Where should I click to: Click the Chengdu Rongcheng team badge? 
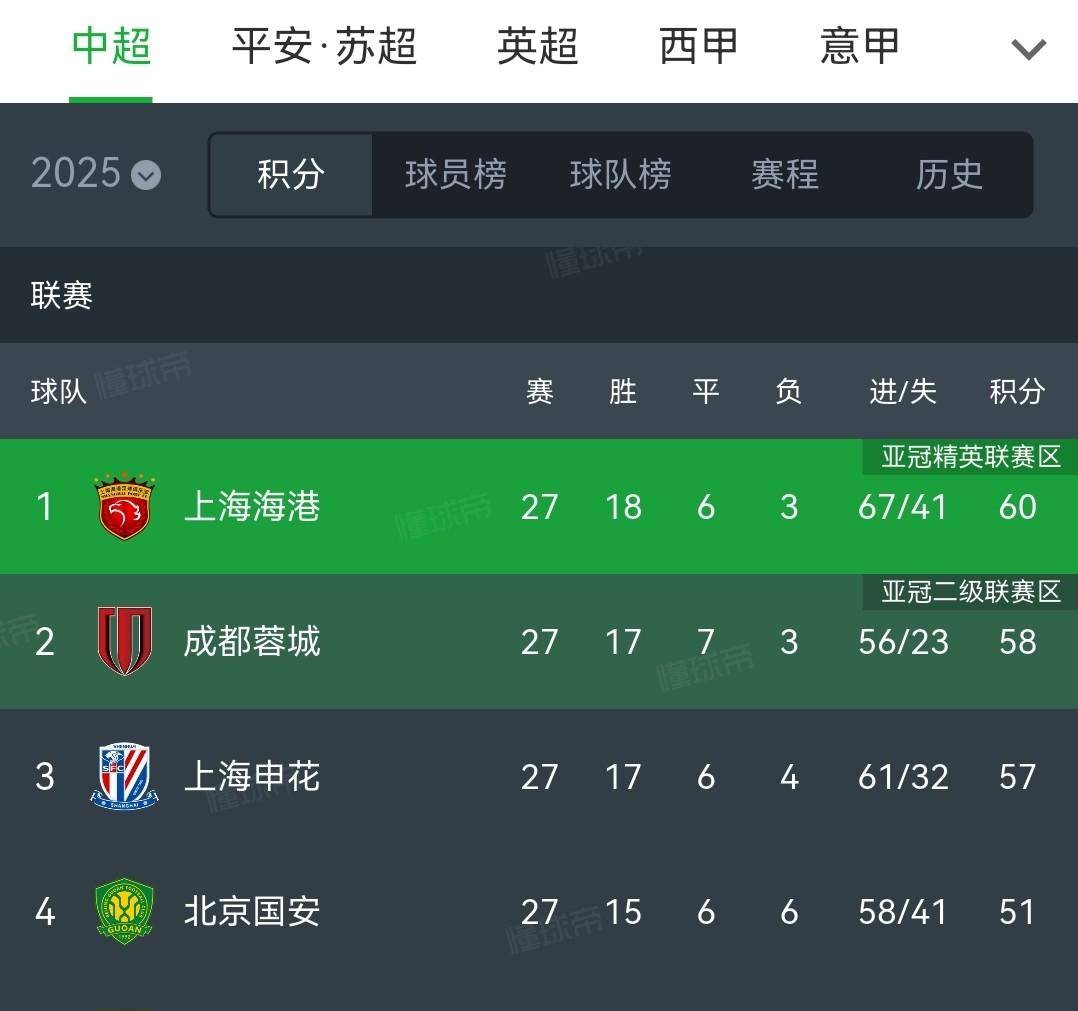[125, 642]
